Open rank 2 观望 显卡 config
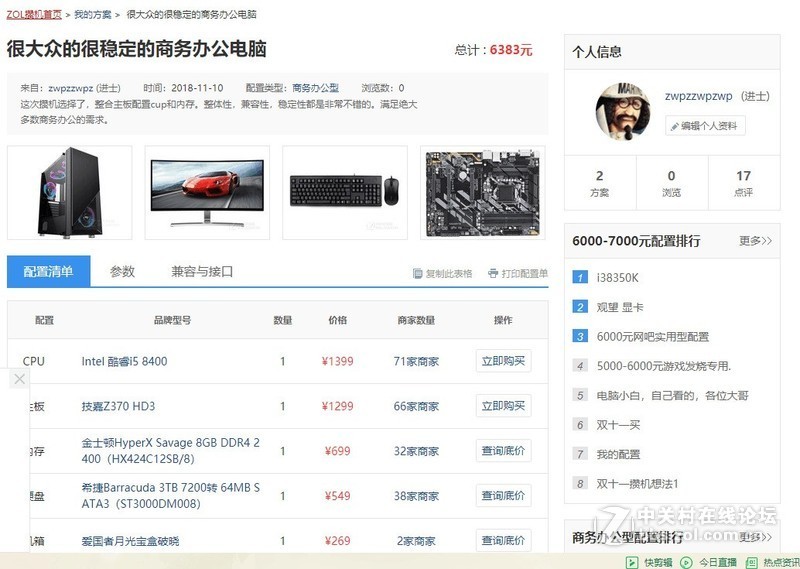Image resolution: width=800 pixels, height=569 pixels. (x=620, y=307)
